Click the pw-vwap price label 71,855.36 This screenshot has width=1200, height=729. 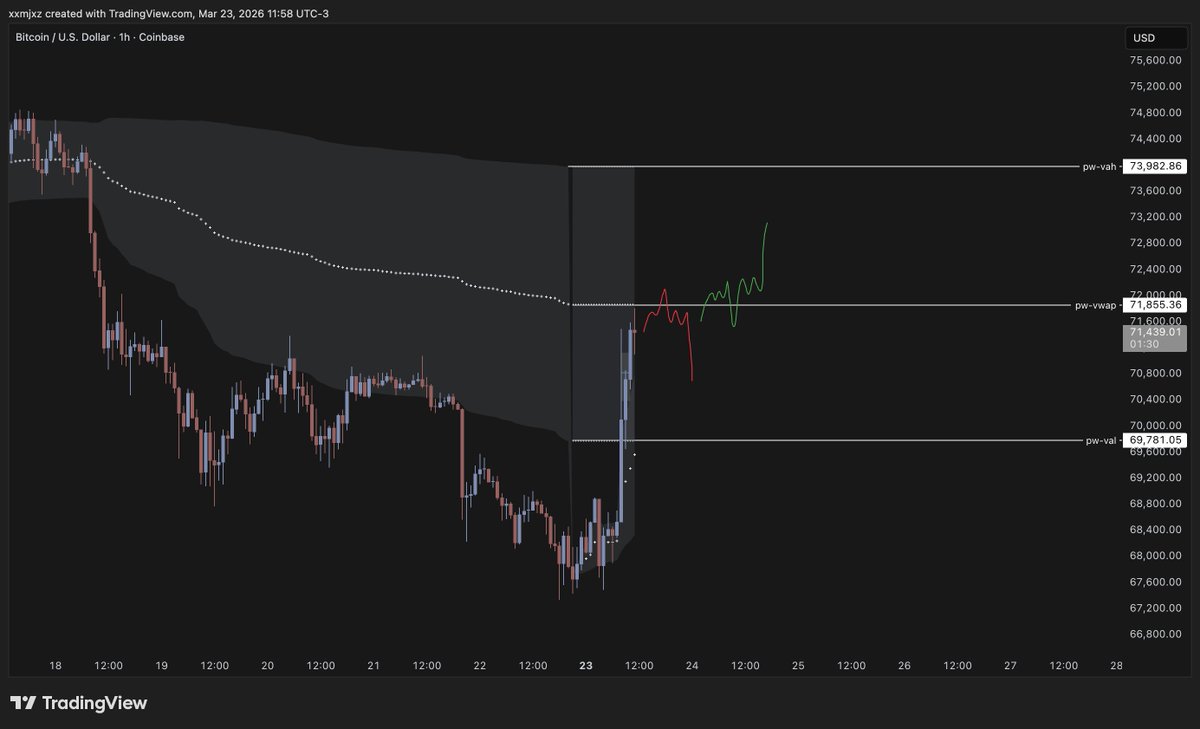click(1155, 305)
